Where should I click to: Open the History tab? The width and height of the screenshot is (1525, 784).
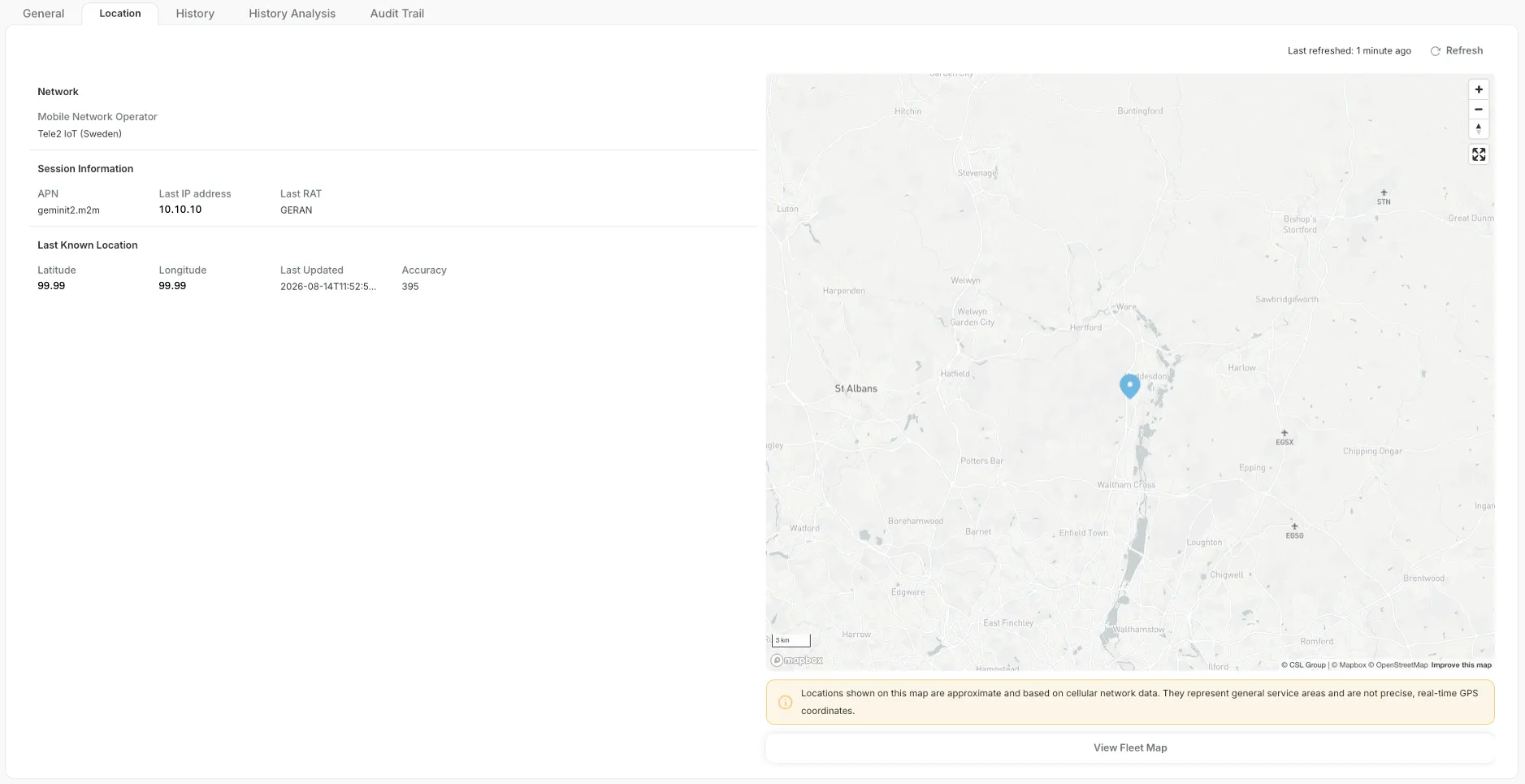point(195,13)
